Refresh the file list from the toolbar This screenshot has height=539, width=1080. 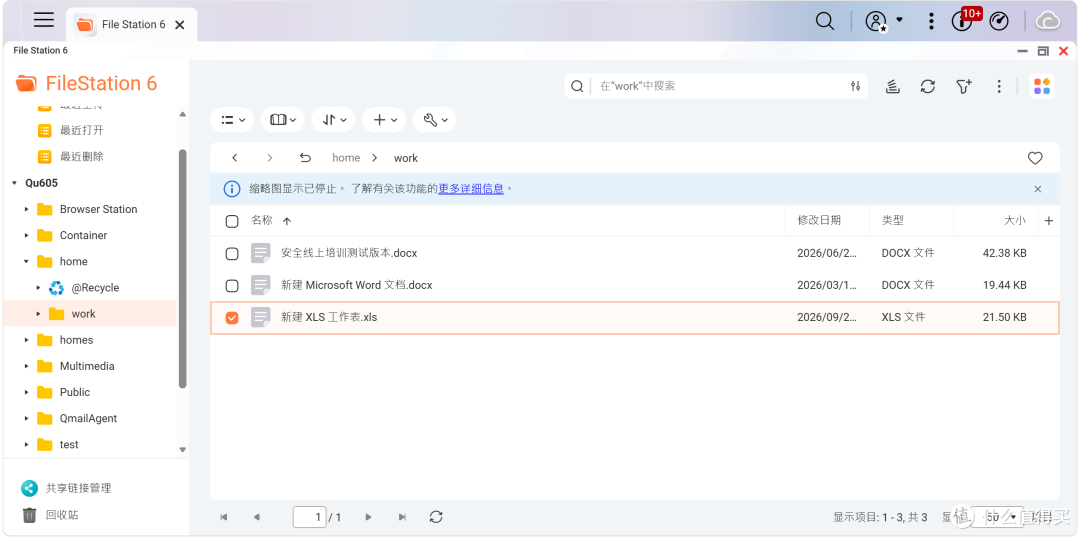(x=928, y=86)
